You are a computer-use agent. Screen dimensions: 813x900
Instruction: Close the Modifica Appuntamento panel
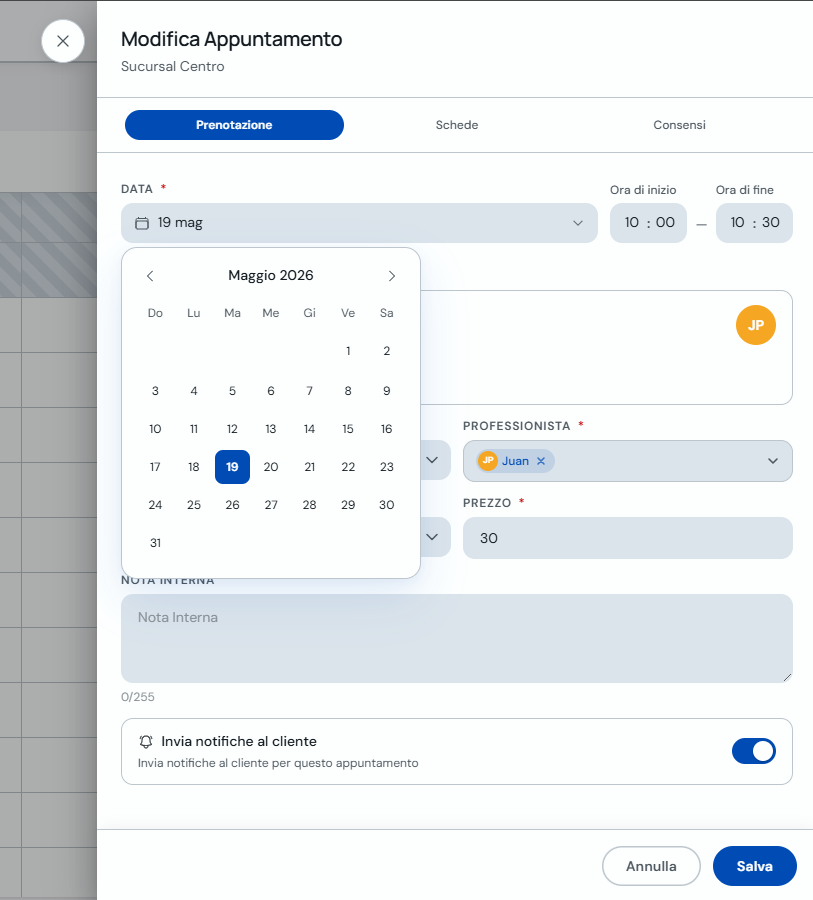(x=63, y=41)
